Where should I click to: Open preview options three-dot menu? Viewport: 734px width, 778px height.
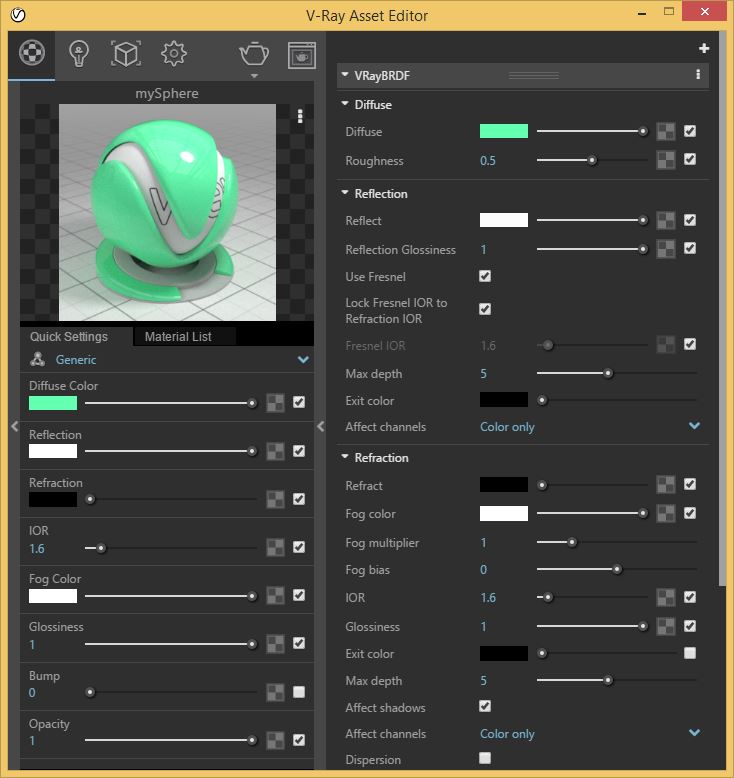[300, 116]
